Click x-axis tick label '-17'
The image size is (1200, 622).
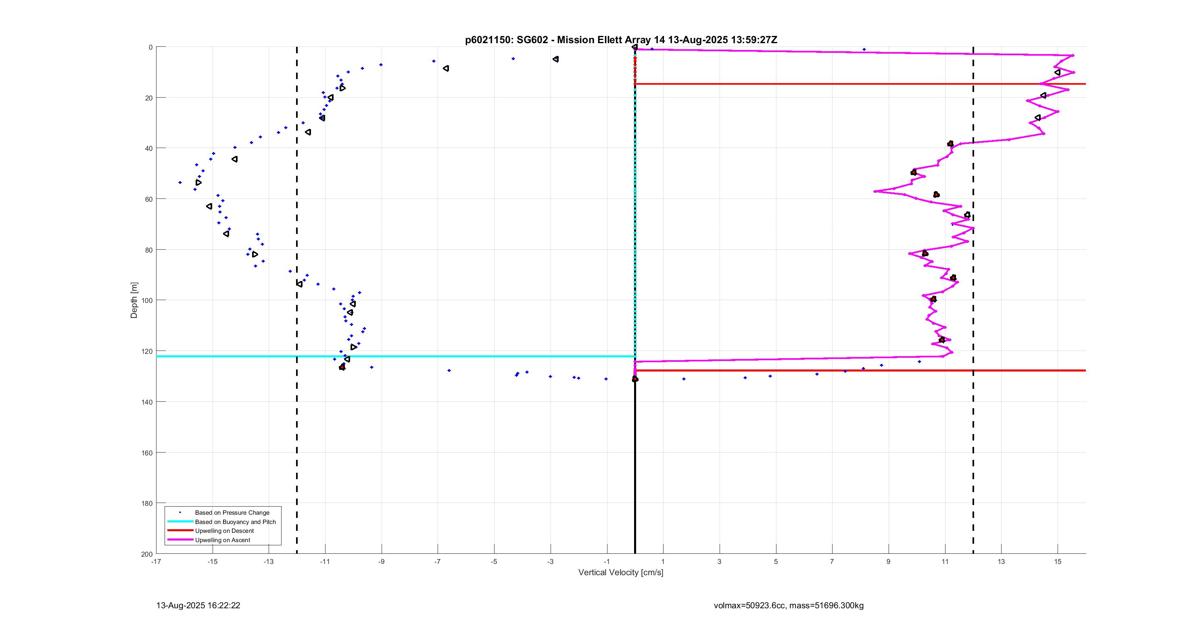coord(156,562)
